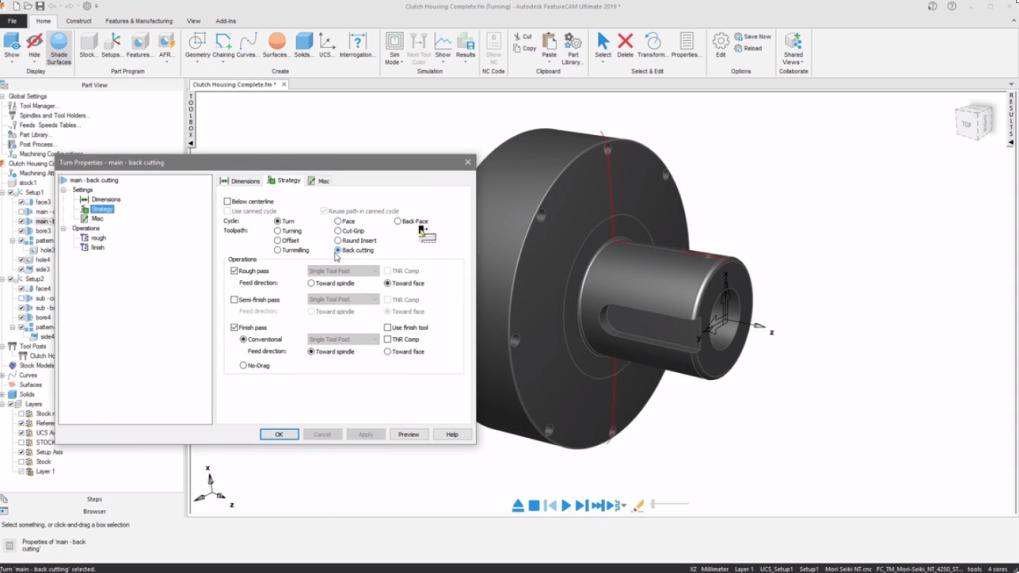Check the Use finish tool option
Image resolution: width=1019 pixels, height=573 pixels.
(387, 327)
